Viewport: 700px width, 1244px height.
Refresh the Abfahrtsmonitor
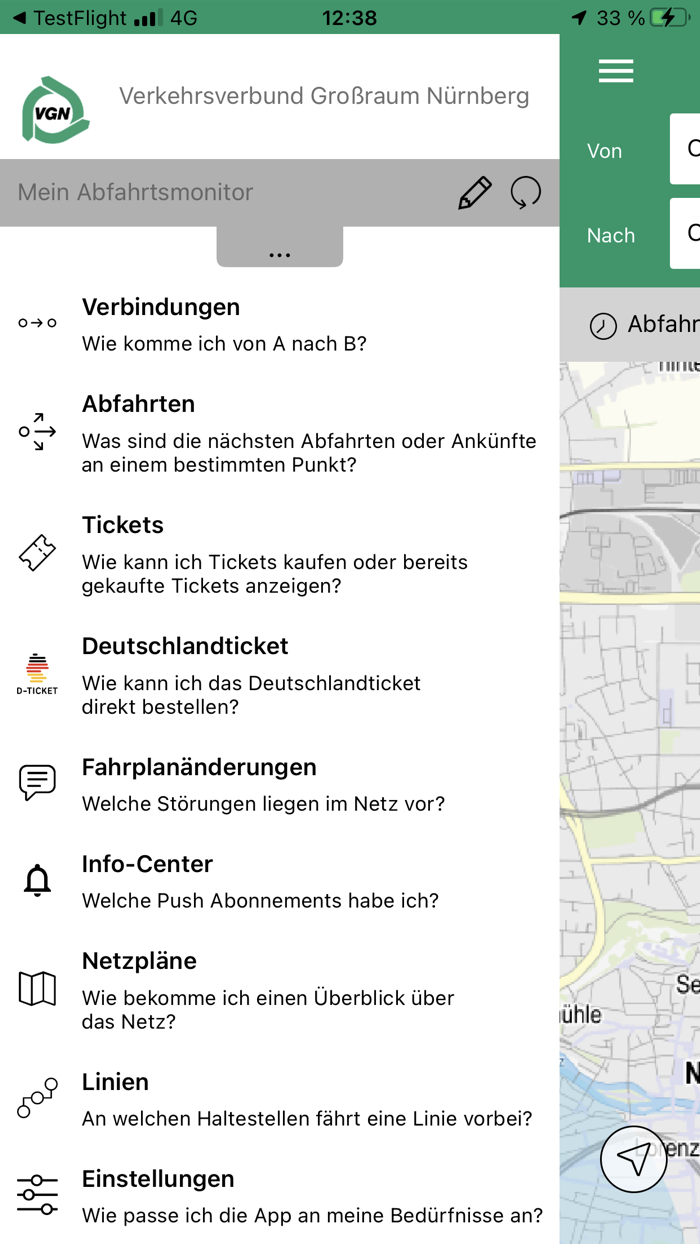click(x=527, y=192)
